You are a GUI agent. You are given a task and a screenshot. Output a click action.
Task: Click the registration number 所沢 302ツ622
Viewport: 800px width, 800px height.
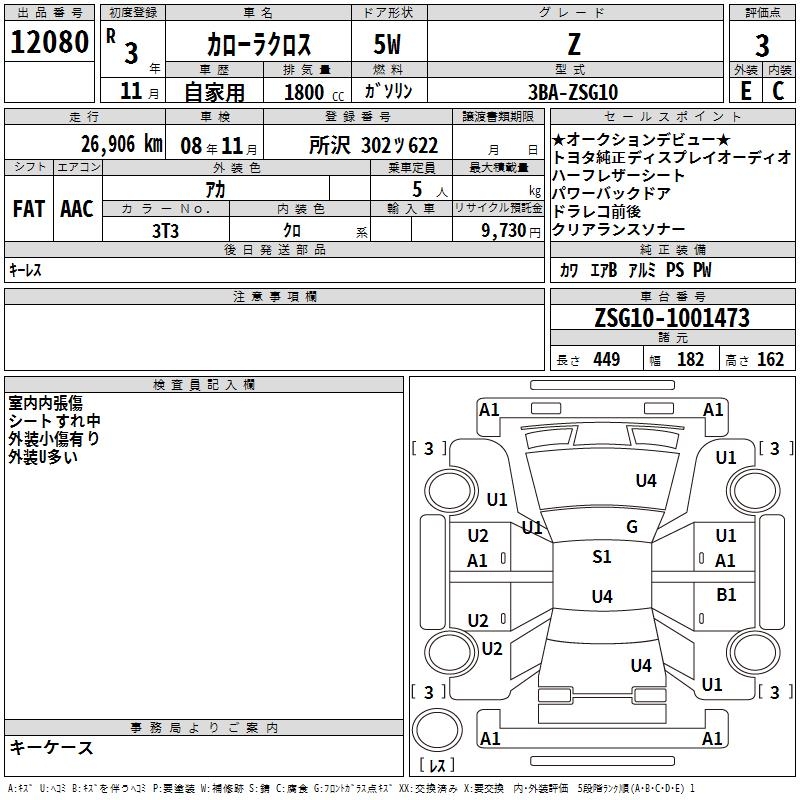(373, 145)
